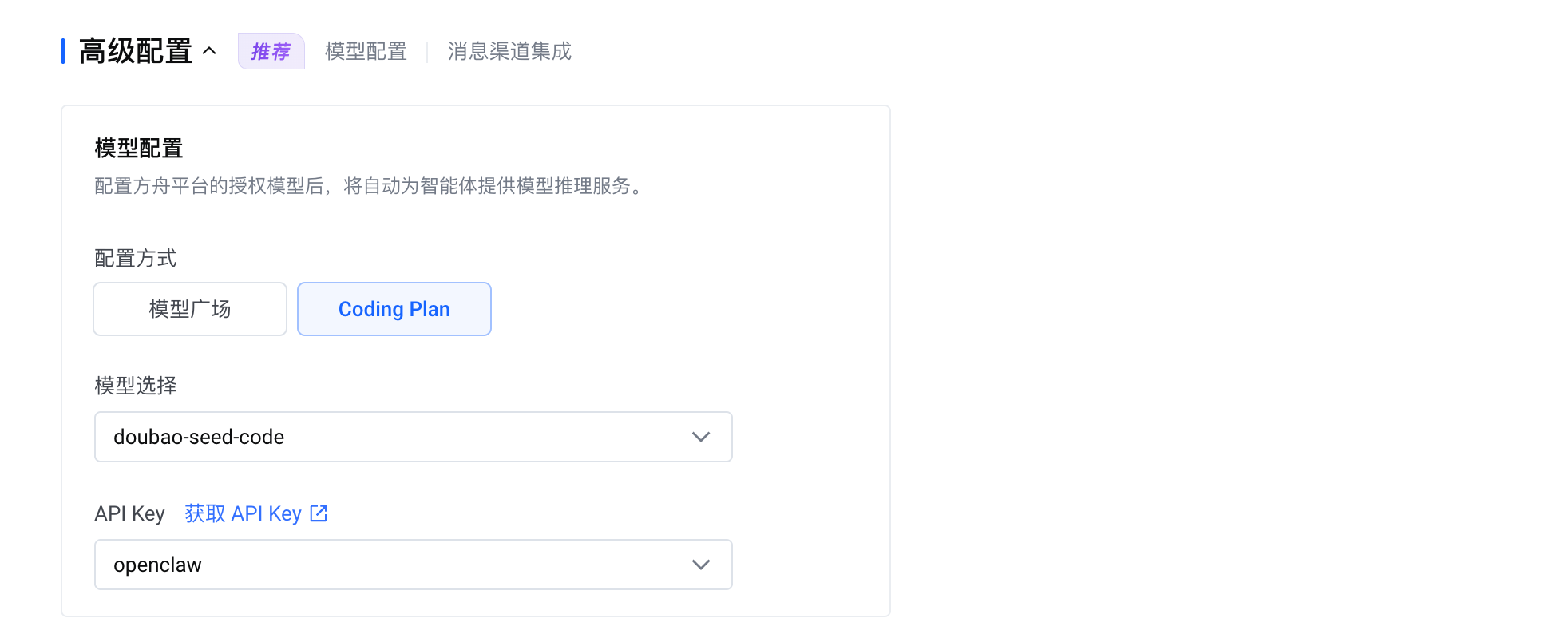This screenshot has width=1568, height=638.
Task: Click the API Key field label
Action: (x=129, y=513)
